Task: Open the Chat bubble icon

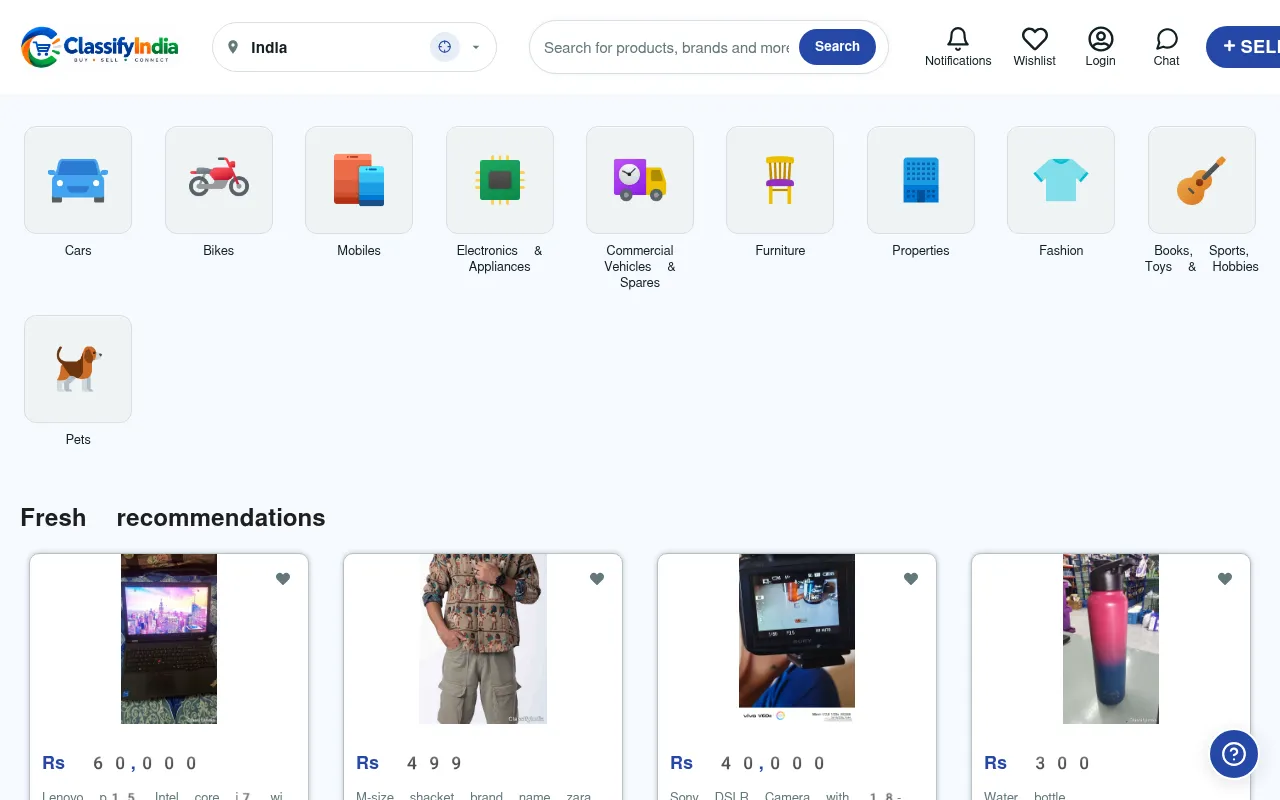Action: coord(1167,39)
